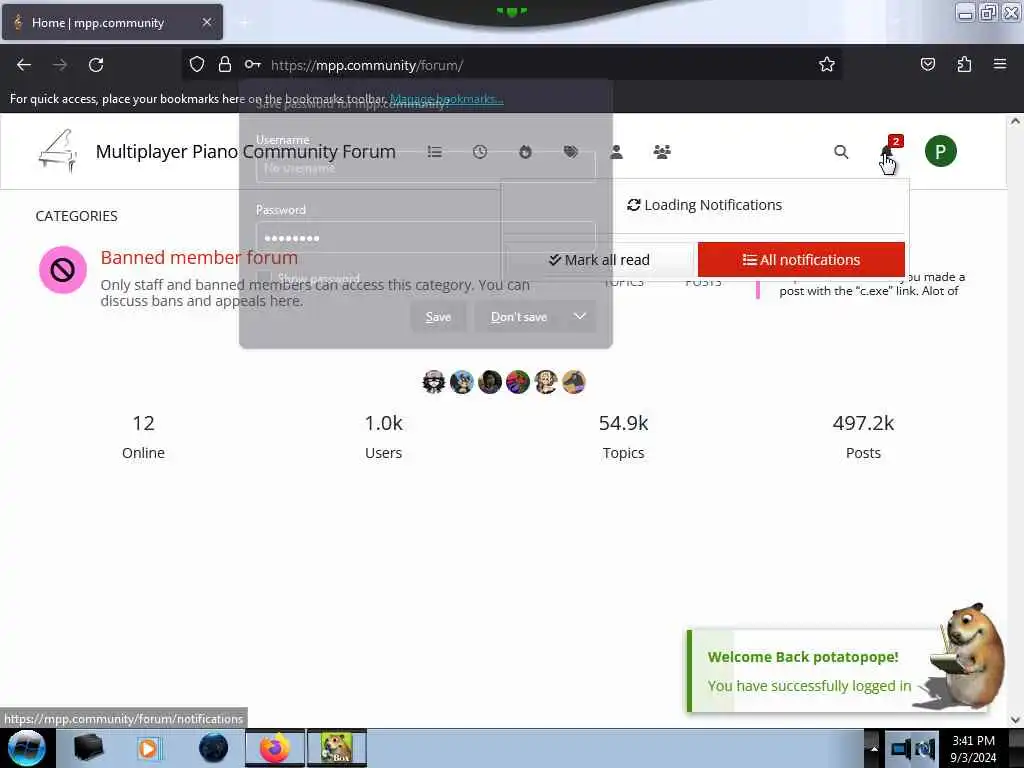Open forum search magnifier icon
This screenshot has height=768, width=1024.
(x=841, y=152)
